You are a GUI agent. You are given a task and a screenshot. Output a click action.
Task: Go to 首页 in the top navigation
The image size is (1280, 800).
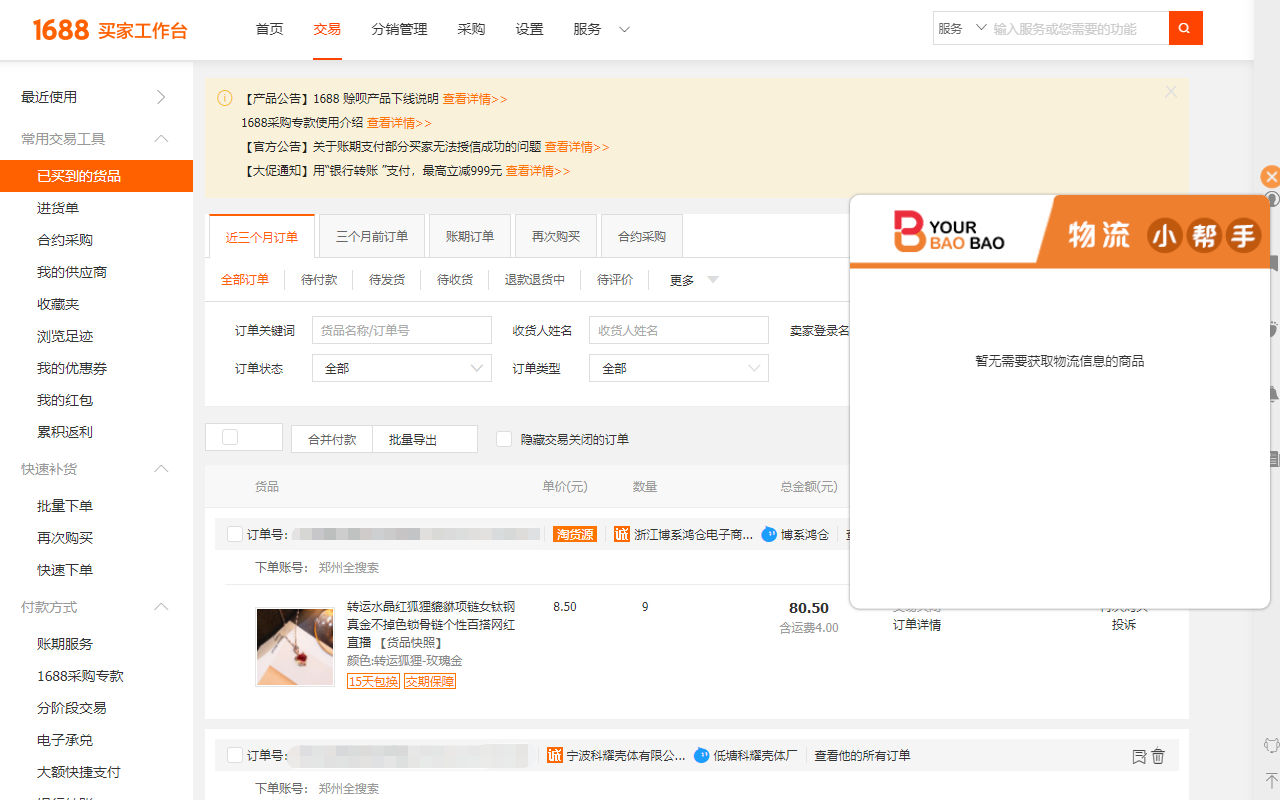point(270,30)
